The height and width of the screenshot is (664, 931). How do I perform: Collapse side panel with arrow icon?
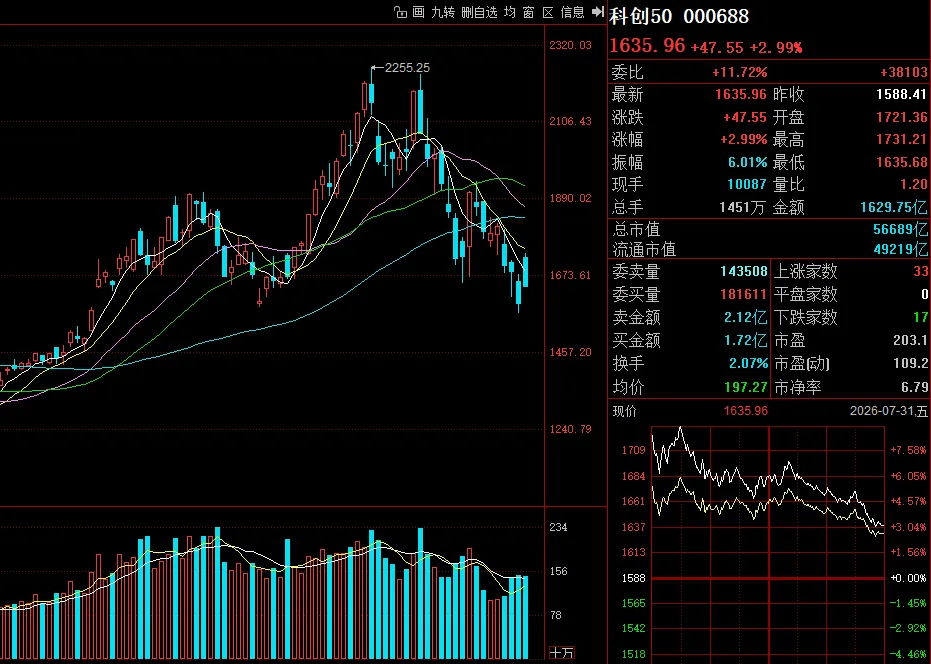click(x=598, y=12)
